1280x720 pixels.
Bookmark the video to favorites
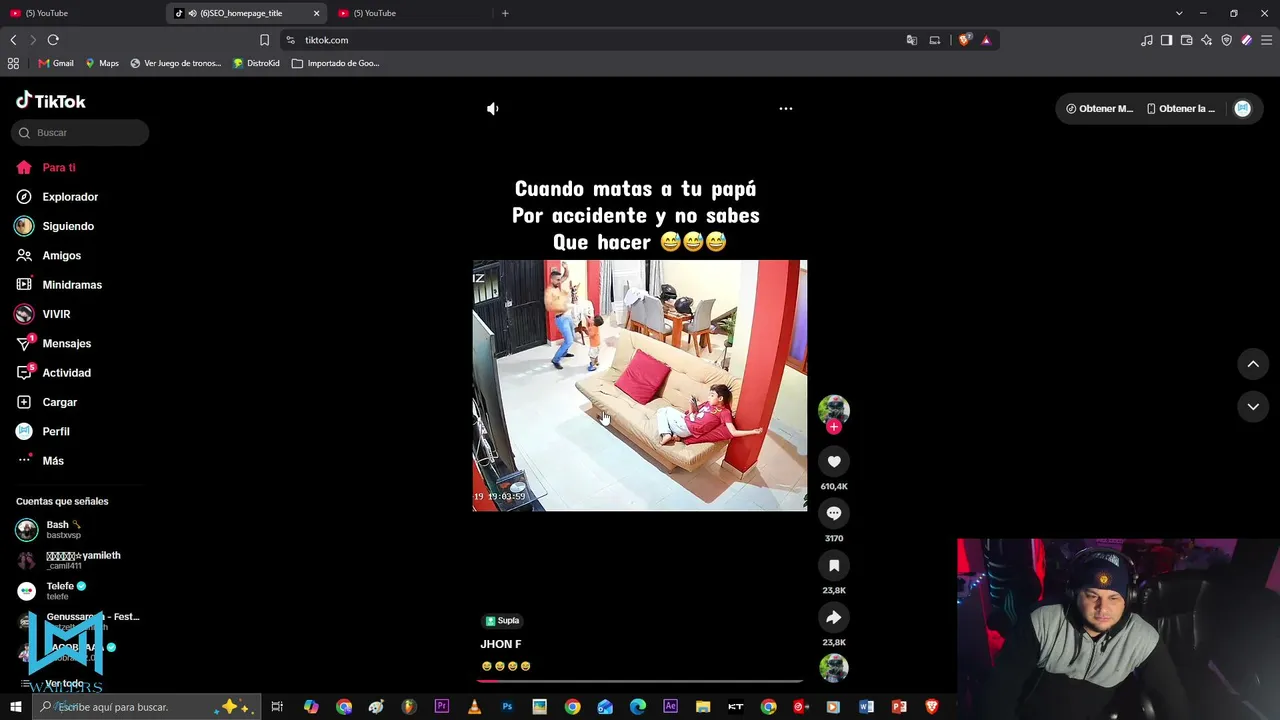(x=834, y=565)
